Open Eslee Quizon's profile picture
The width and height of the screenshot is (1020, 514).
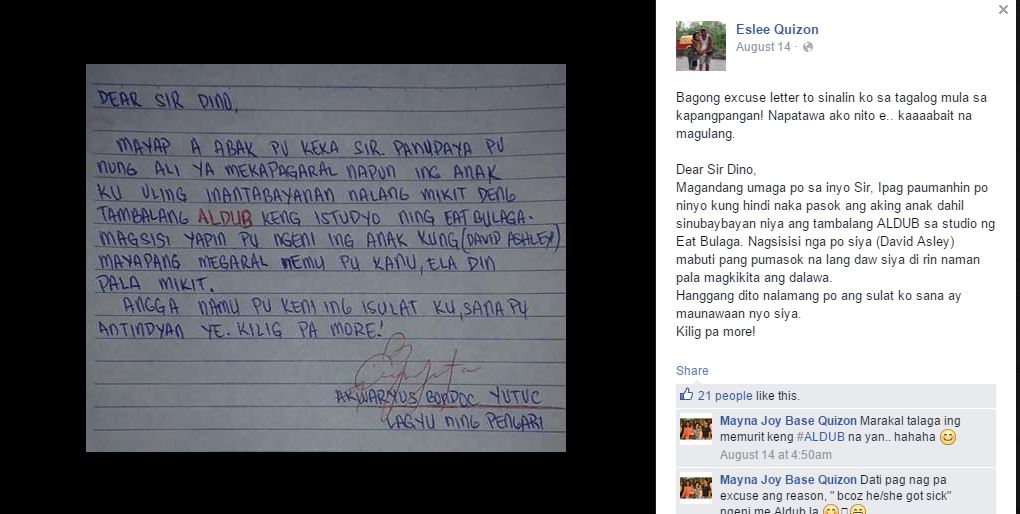[x=701, y=46]
